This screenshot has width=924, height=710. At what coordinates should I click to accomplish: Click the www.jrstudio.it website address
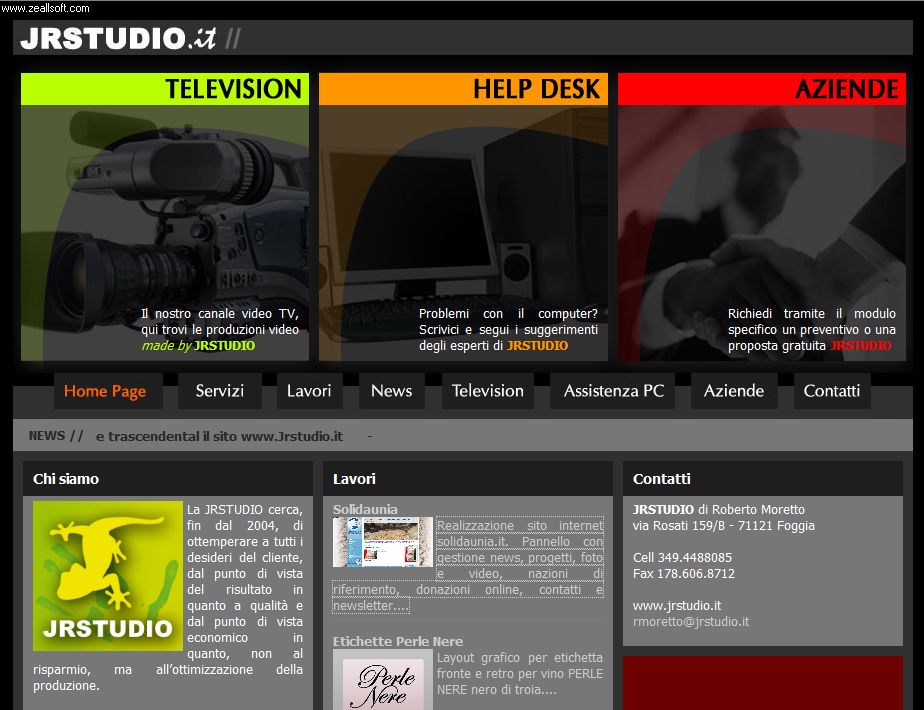click(x=677, y=606)
